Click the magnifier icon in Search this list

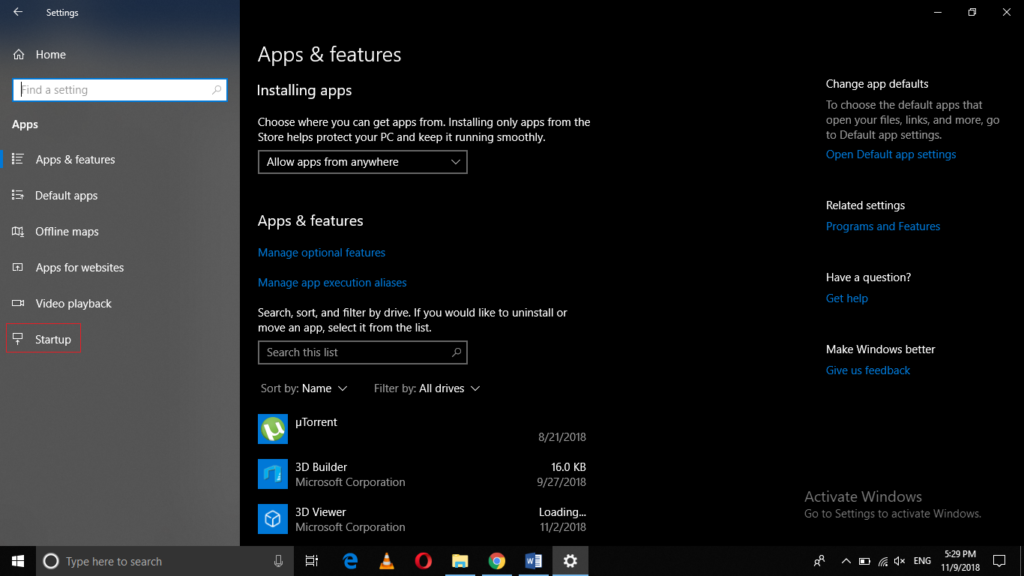tap(456, 353)
